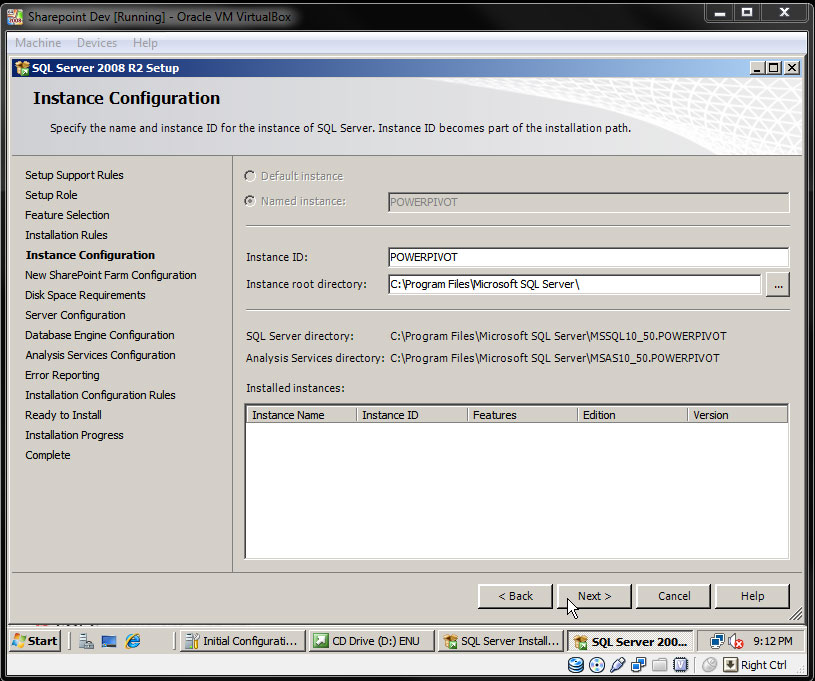The height and width of the screenshot is (681, 815).
Task: Click the SQL Server directory path text
Action: click(x=558, y=336)
